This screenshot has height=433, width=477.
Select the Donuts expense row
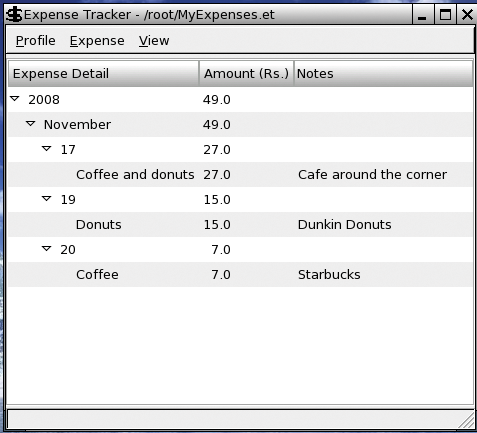click(240, 225)
